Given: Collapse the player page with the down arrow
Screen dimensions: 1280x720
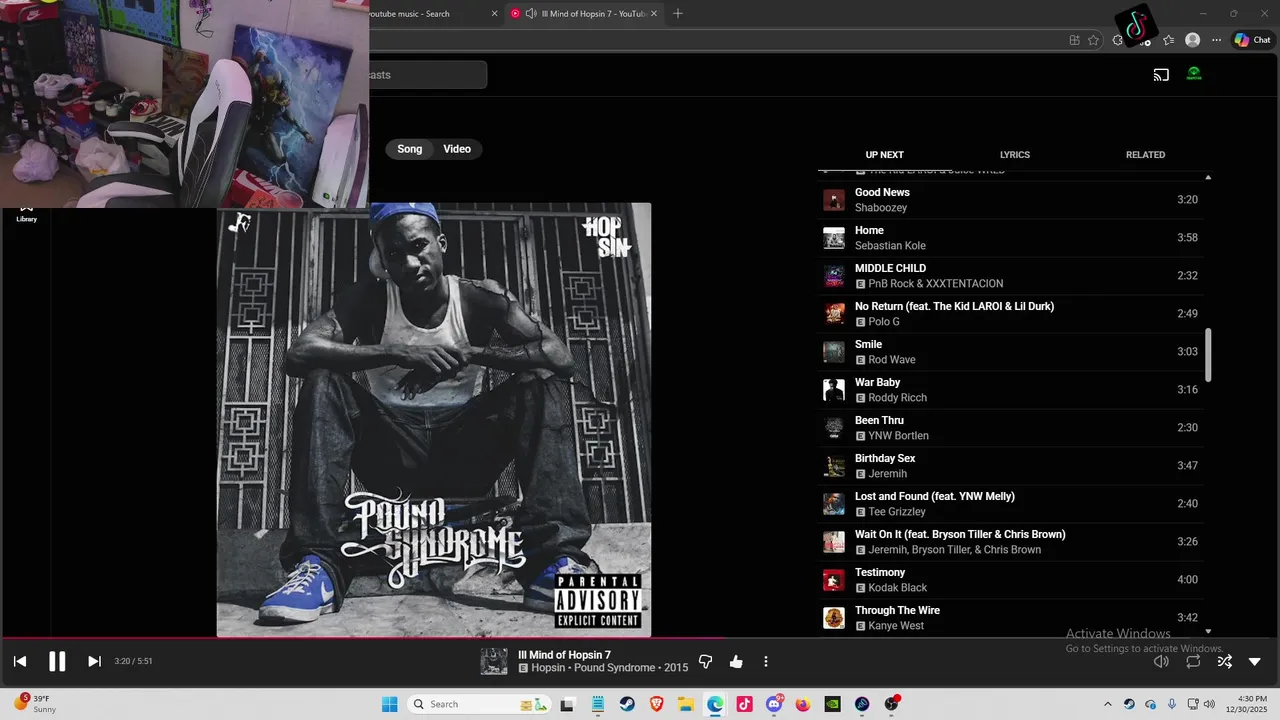Looking at the screenshot, I should (1255, 661).
